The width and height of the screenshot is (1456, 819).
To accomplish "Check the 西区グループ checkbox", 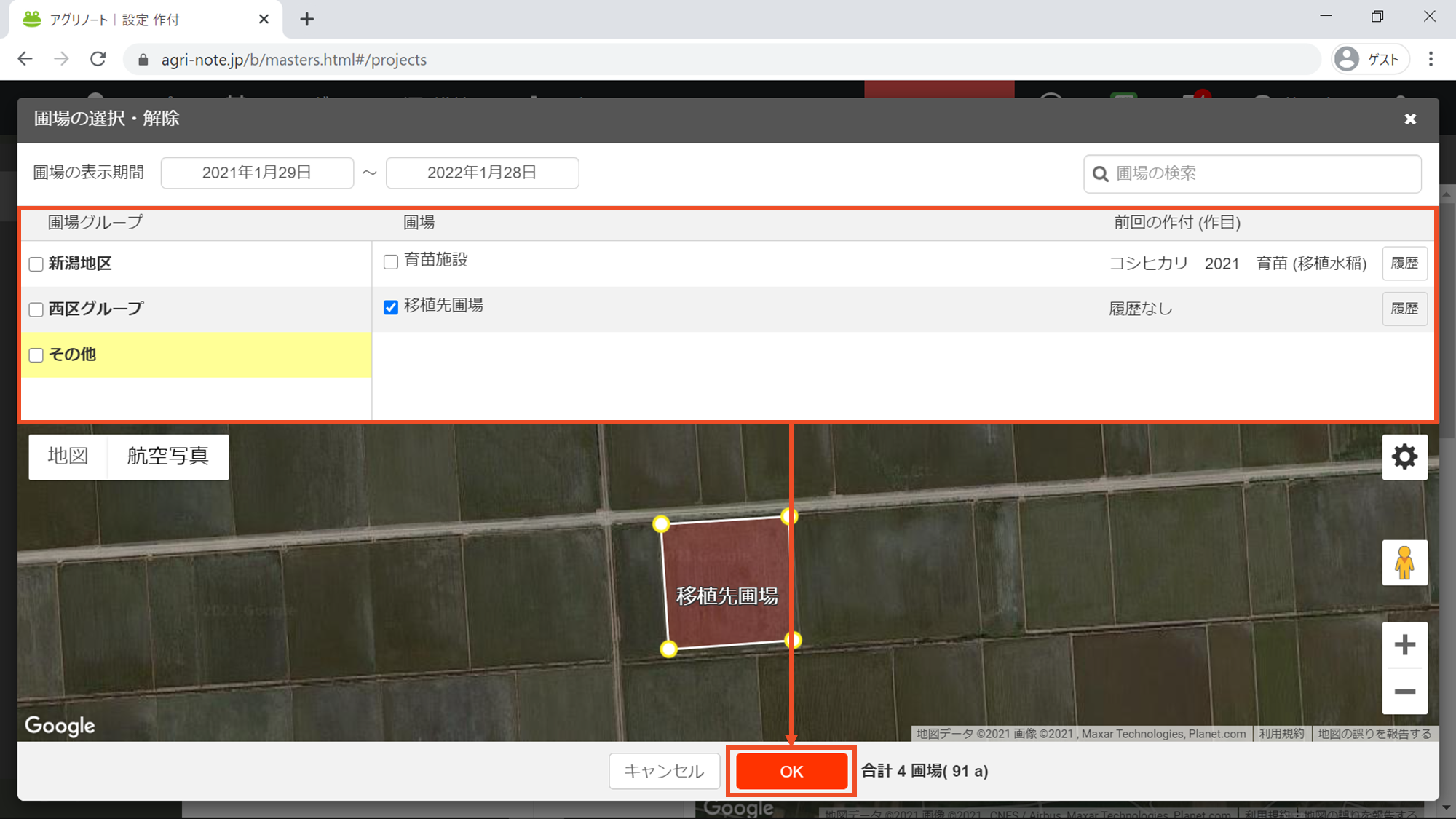I will pyautogui.click(x=36, y=309).
